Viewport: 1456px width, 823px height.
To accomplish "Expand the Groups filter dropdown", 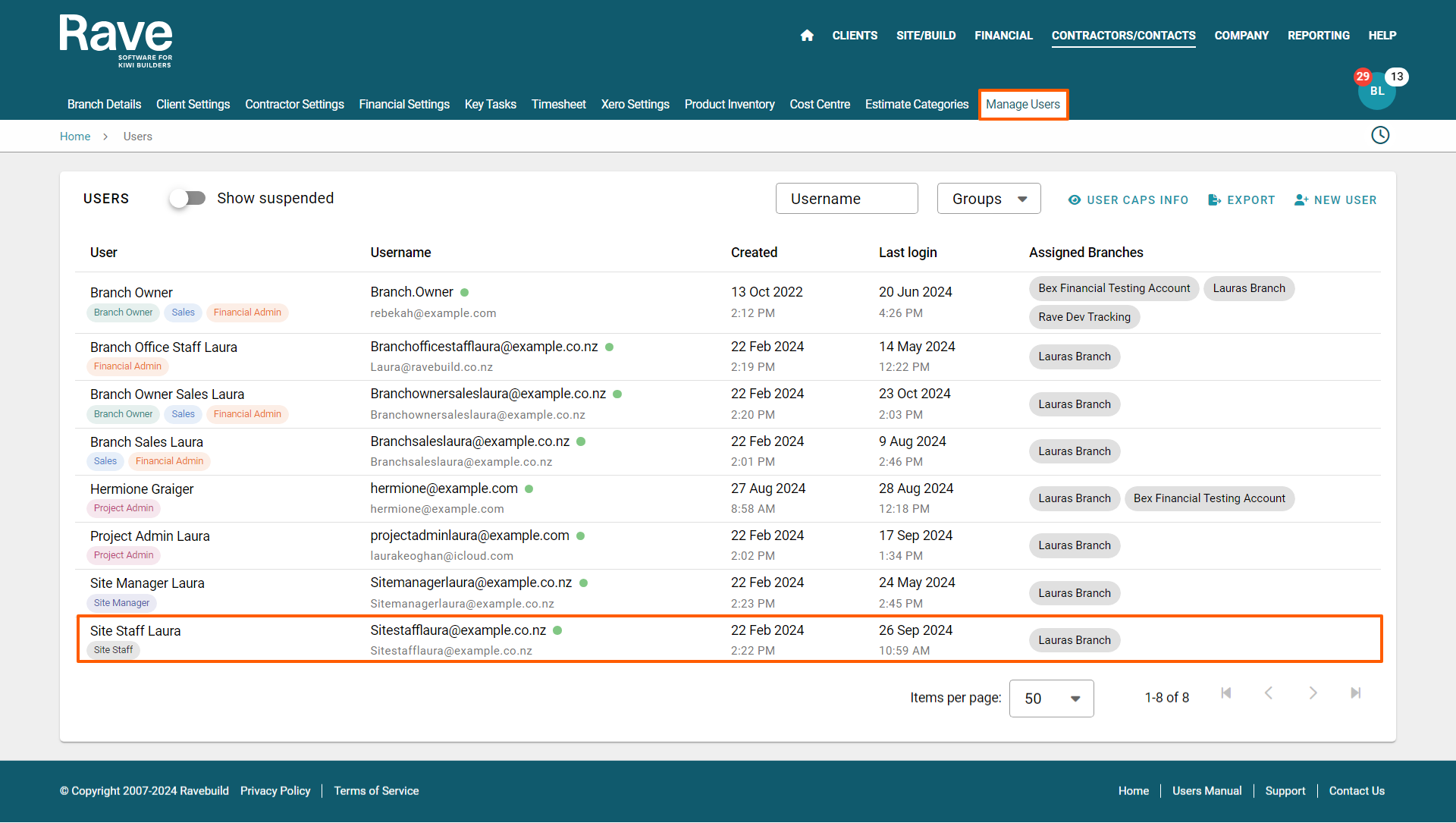I will point(989,199).
